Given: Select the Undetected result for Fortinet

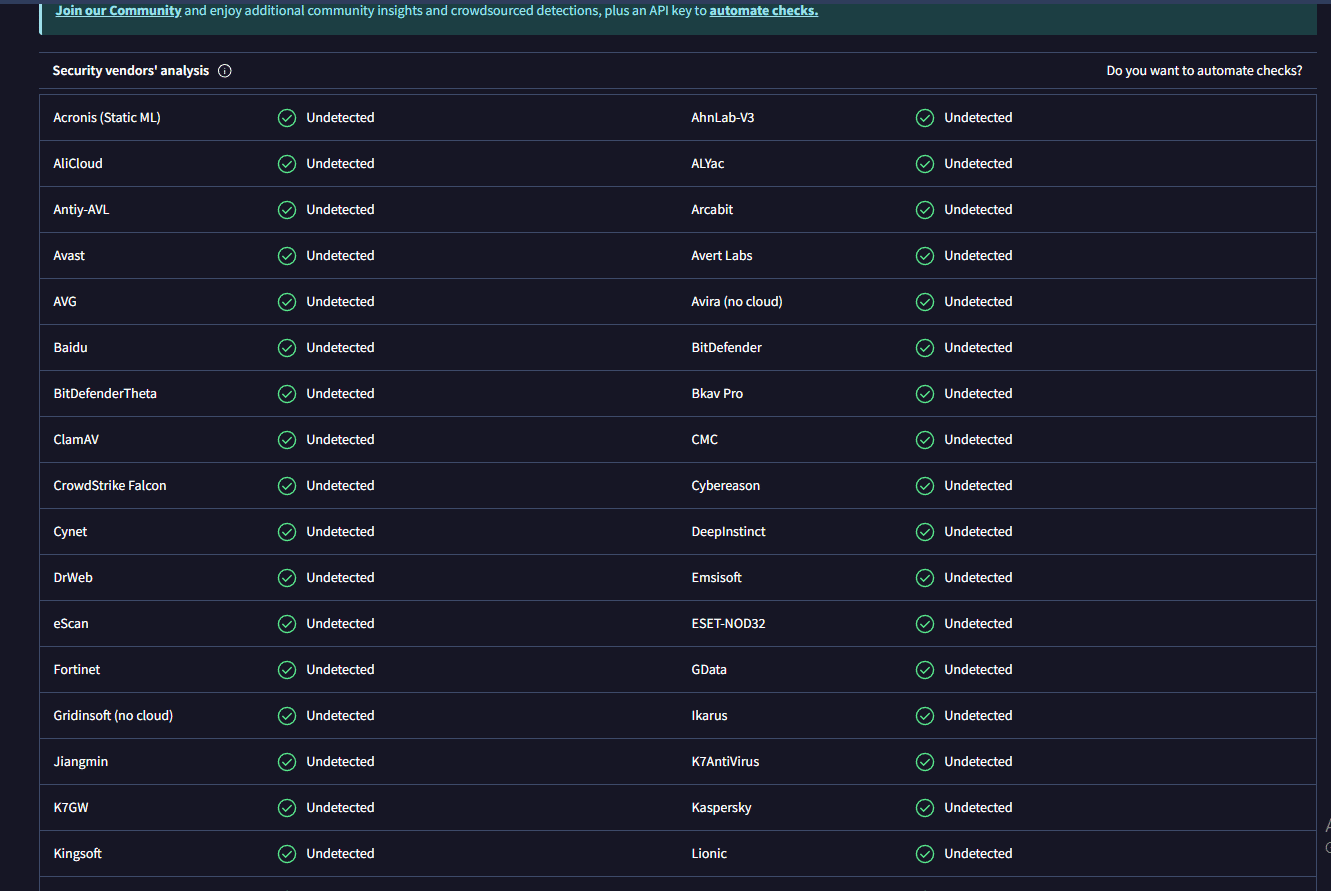Looking at the screenshot, I should [x=341, y=670].
